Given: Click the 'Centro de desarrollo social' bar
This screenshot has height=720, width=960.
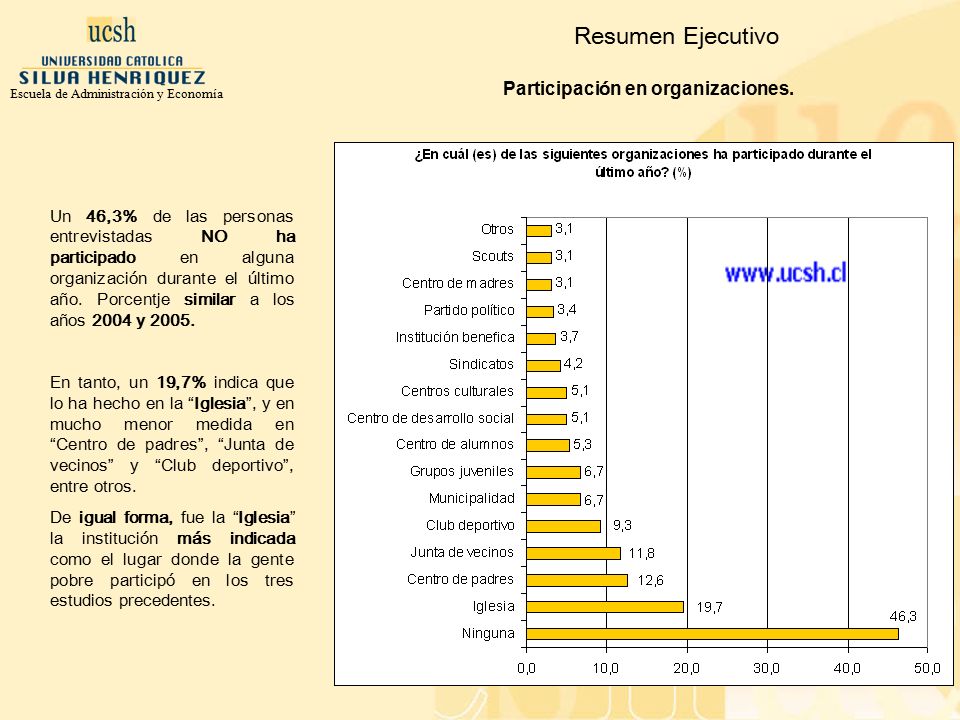Looking at the screenshot, I should click(x=547, y=419).
